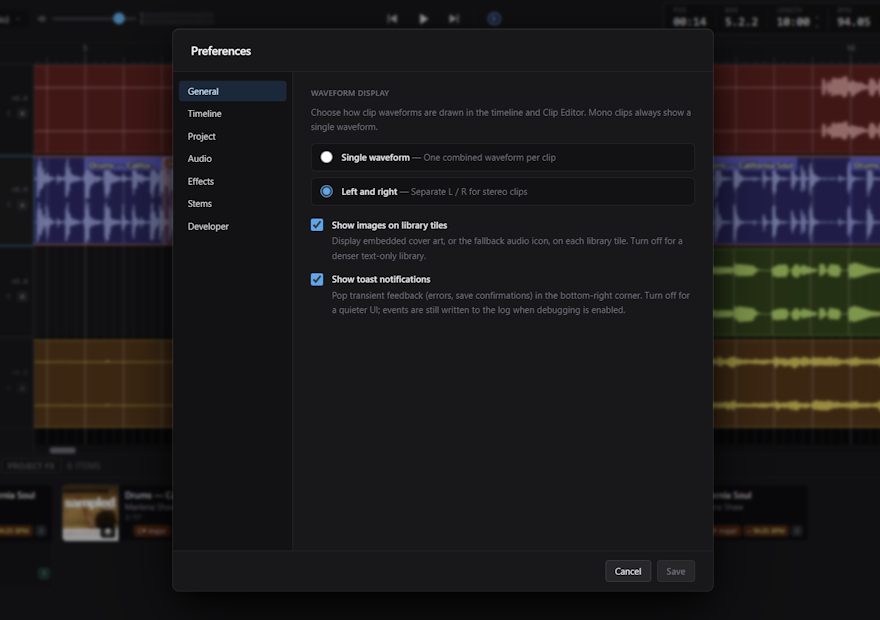Select the Left and right waveform option
The image size is (880, 620).
click(326, 191)
